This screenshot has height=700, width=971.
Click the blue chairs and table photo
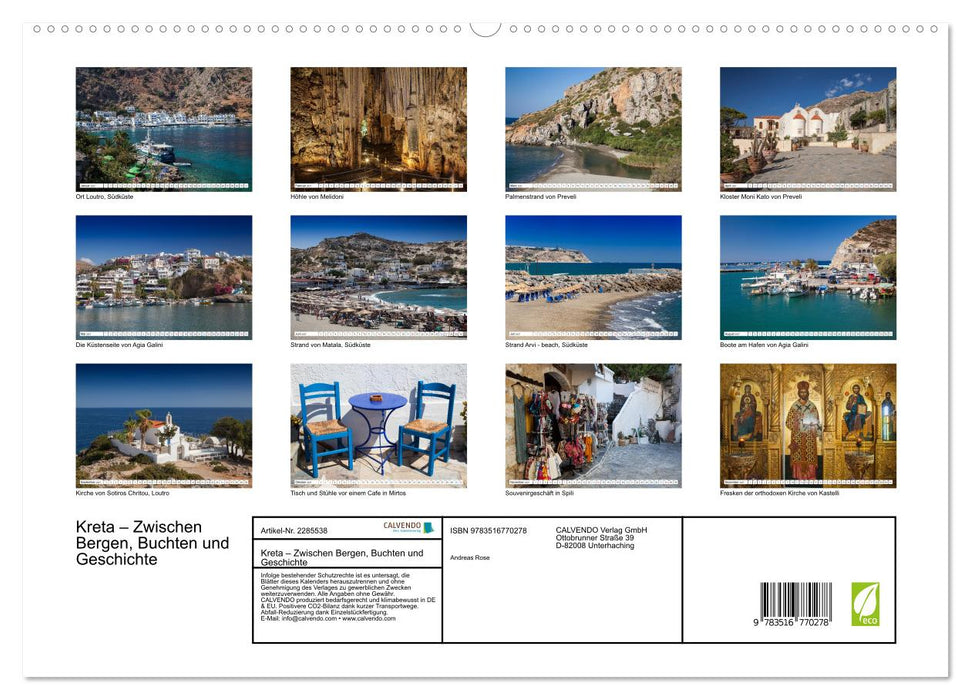point(378,426)
